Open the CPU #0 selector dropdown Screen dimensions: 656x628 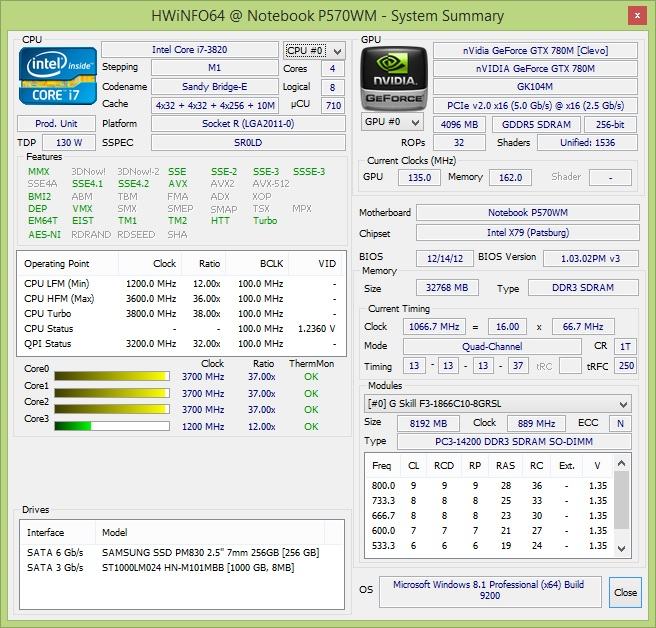[x=314, y=51]
